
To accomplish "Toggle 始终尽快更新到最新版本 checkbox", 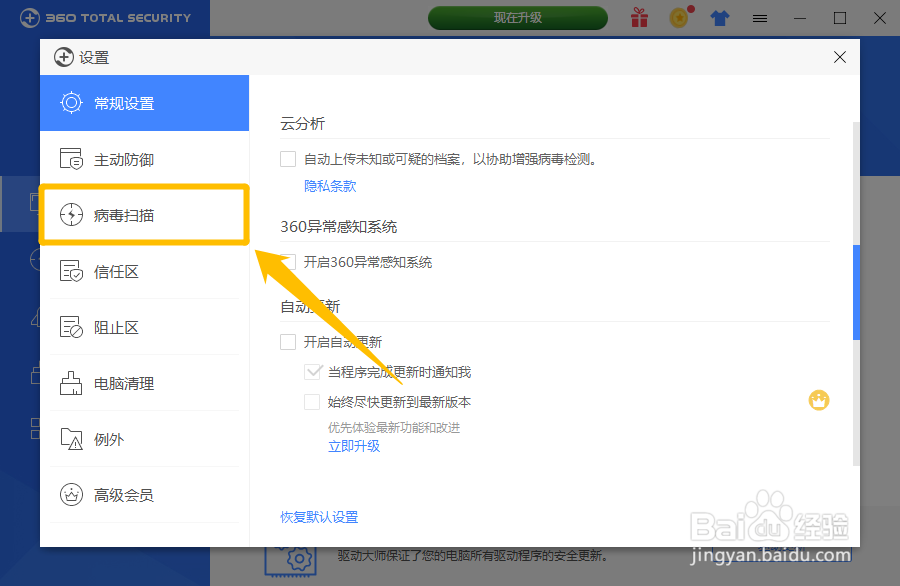I will (x=312, y=402).
